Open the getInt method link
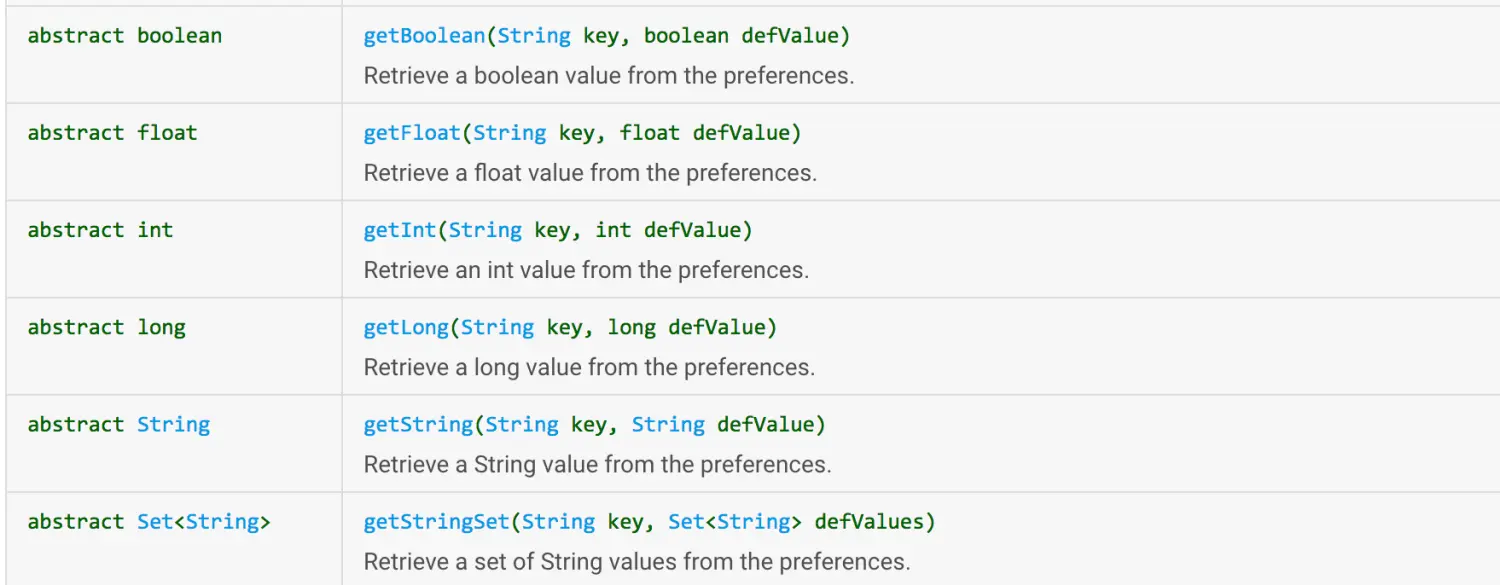This screenshot has width=1500, height=585. 400,230
